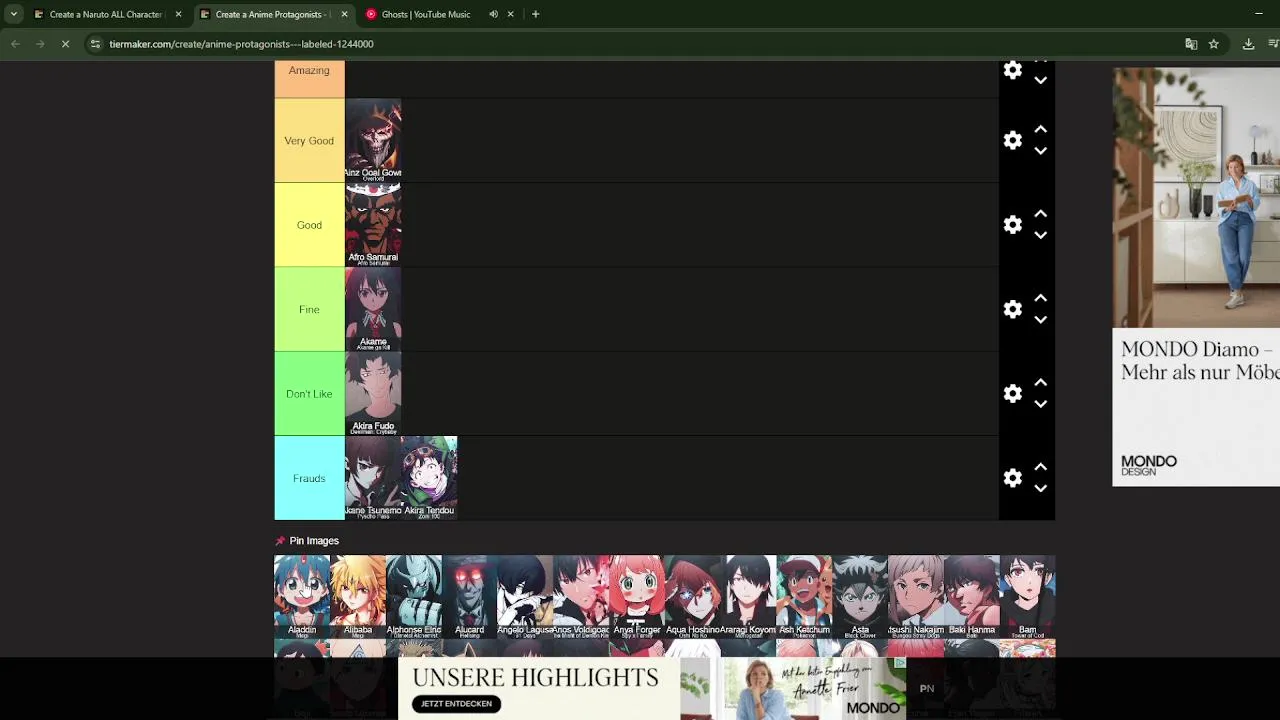This screenshot has height=720, width=1280.
Task: Move Good tier up with arrow
Action: [x=1040, y=213]
